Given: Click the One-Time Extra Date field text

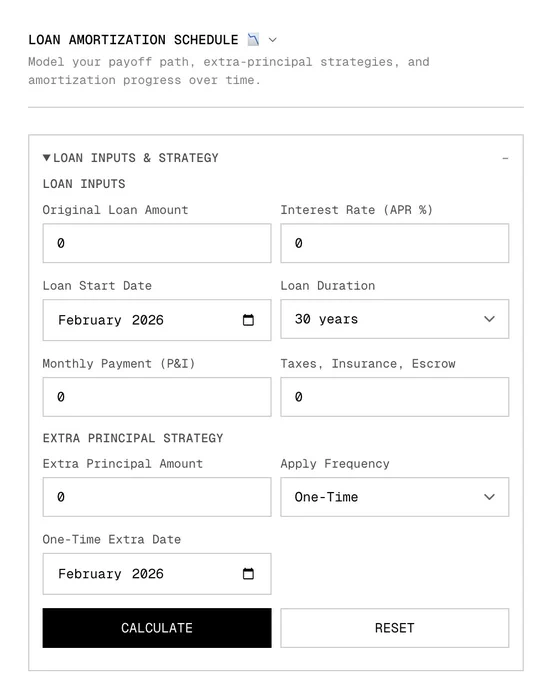Looking at the screenshot, I should tap(111, 574).
